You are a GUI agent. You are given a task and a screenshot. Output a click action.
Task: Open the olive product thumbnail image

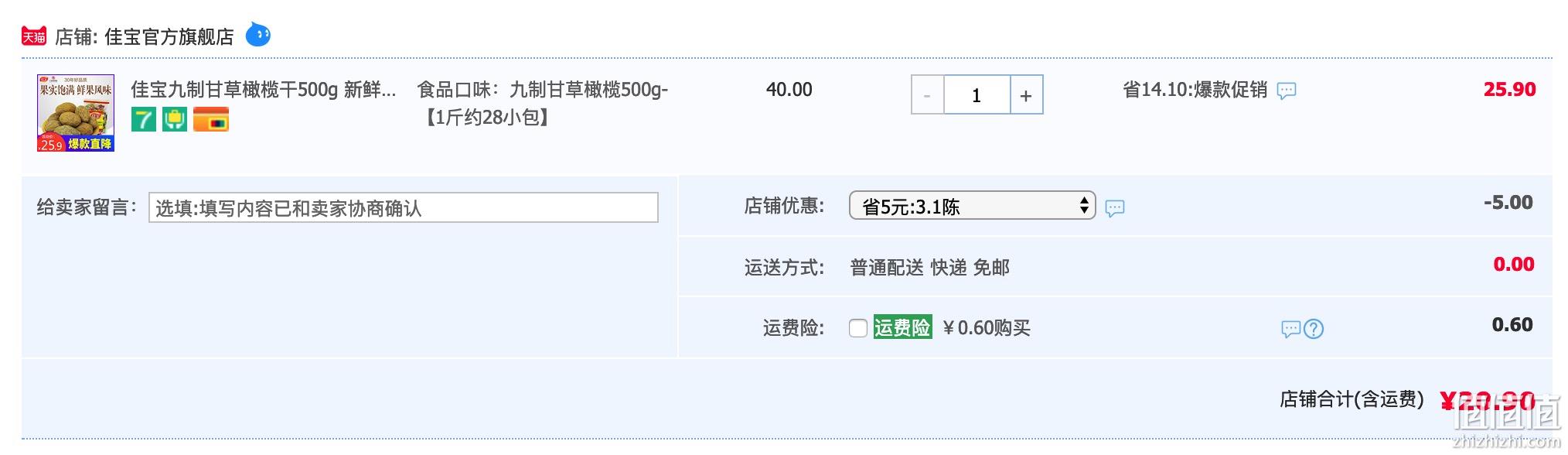76,113
